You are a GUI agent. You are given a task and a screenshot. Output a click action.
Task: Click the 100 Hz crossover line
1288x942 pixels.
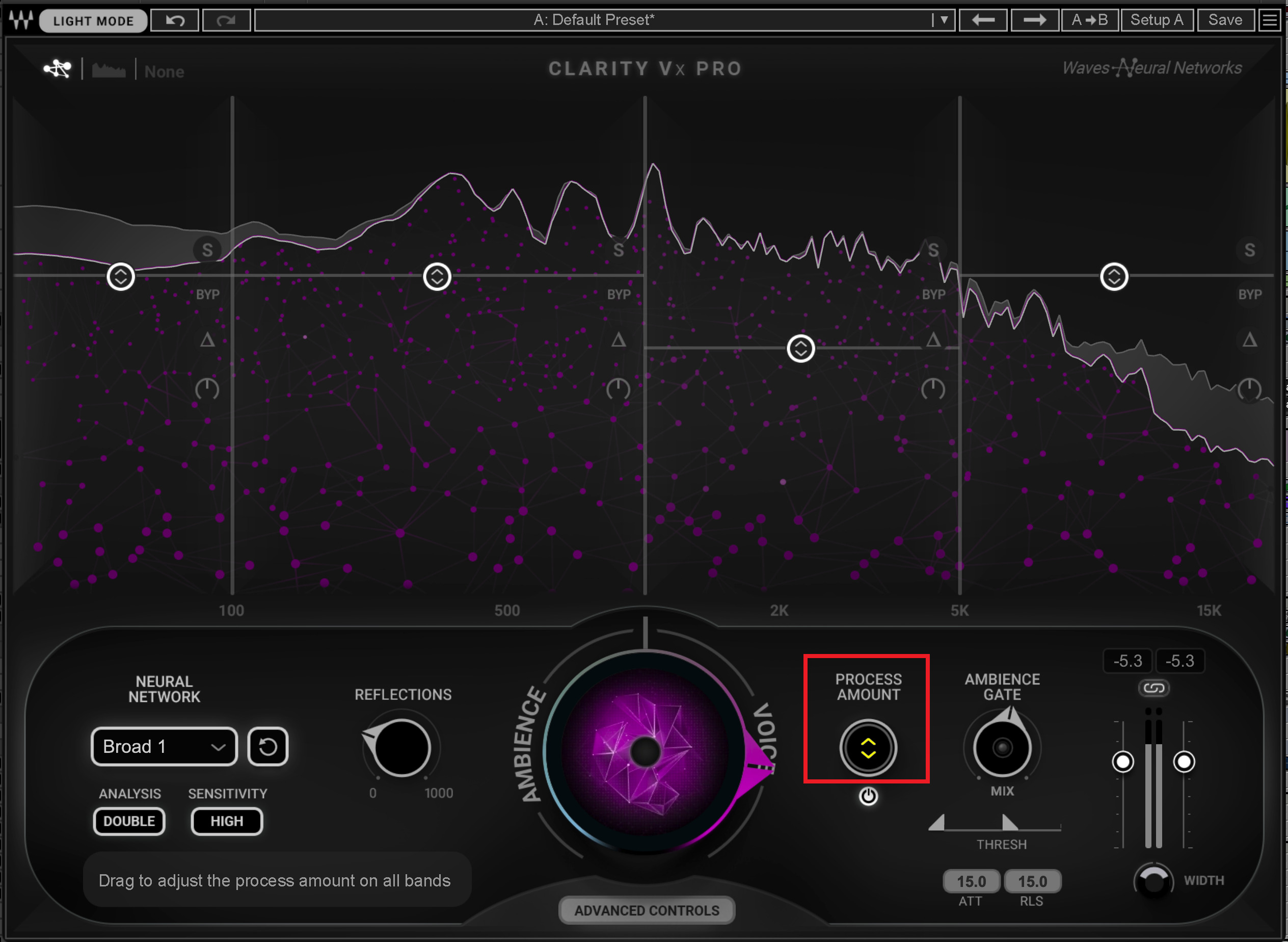click(232, 346)
